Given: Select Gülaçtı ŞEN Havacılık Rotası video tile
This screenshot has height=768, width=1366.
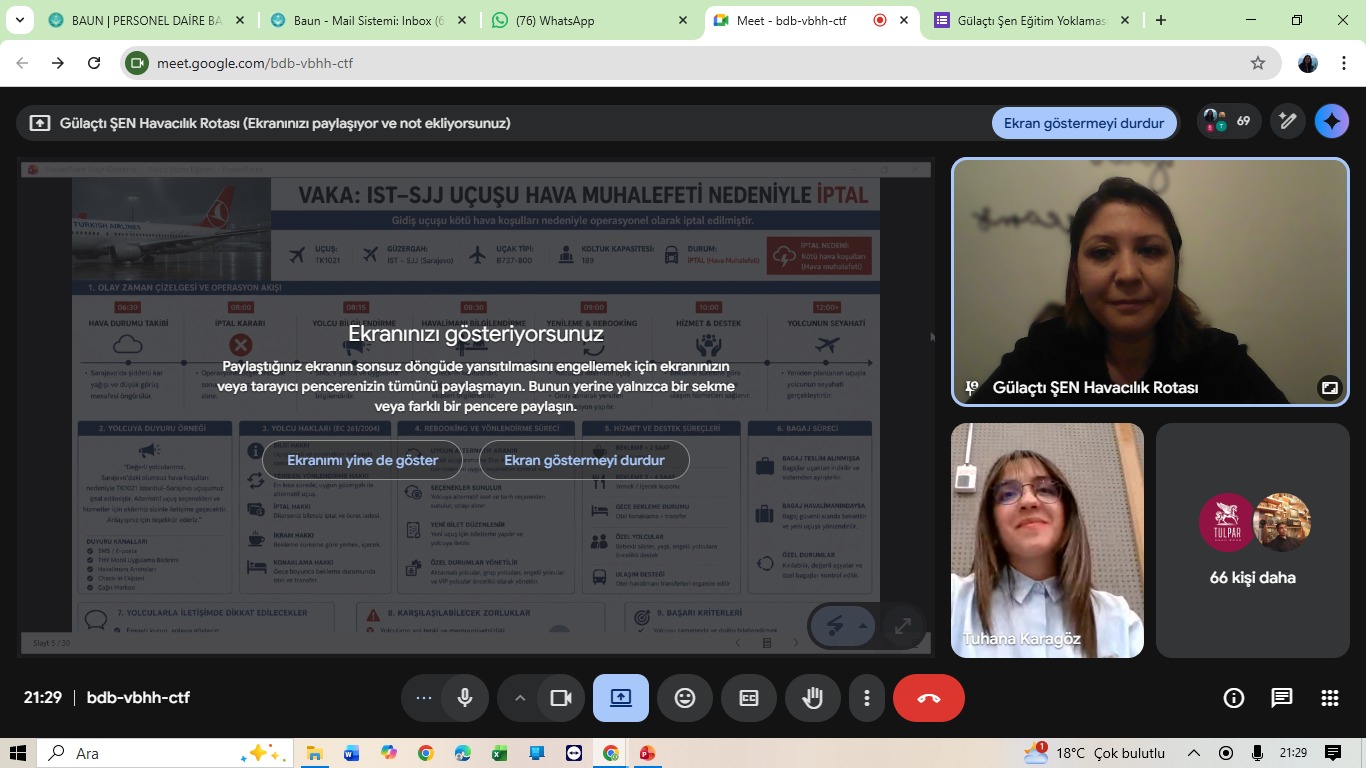Looking at the screenshot, I should tap(1150, 282).
